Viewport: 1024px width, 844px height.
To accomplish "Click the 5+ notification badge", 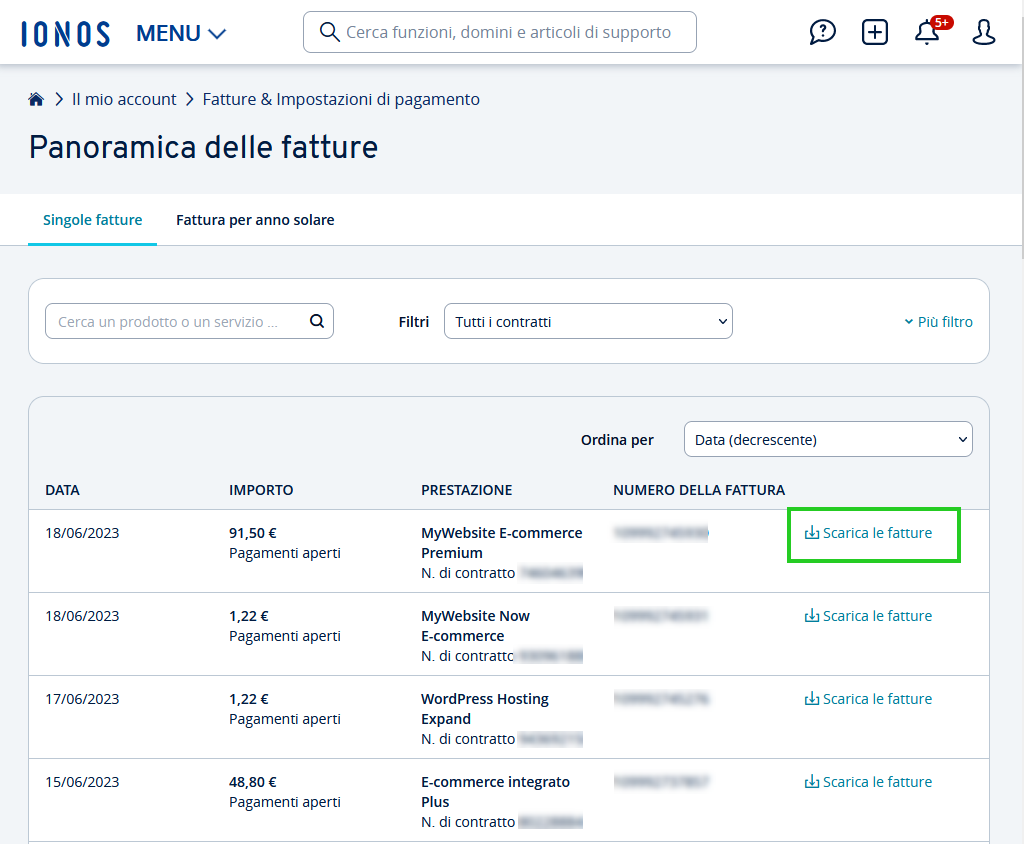I will pos(942,23).
